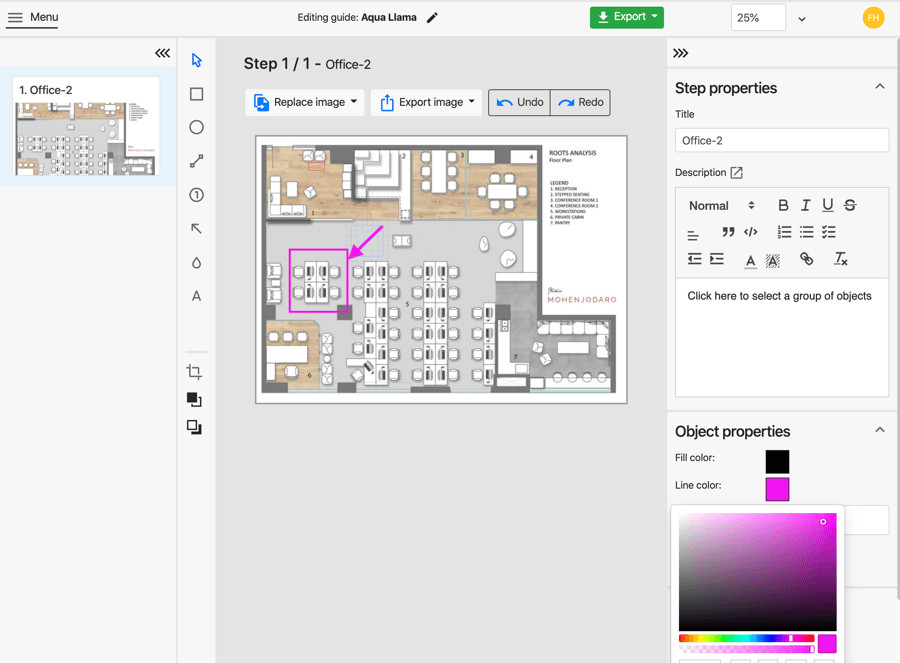This screenshot has width=900, height=663.
Task: Activate the arrow annotation tool
Action: (196, 229)
